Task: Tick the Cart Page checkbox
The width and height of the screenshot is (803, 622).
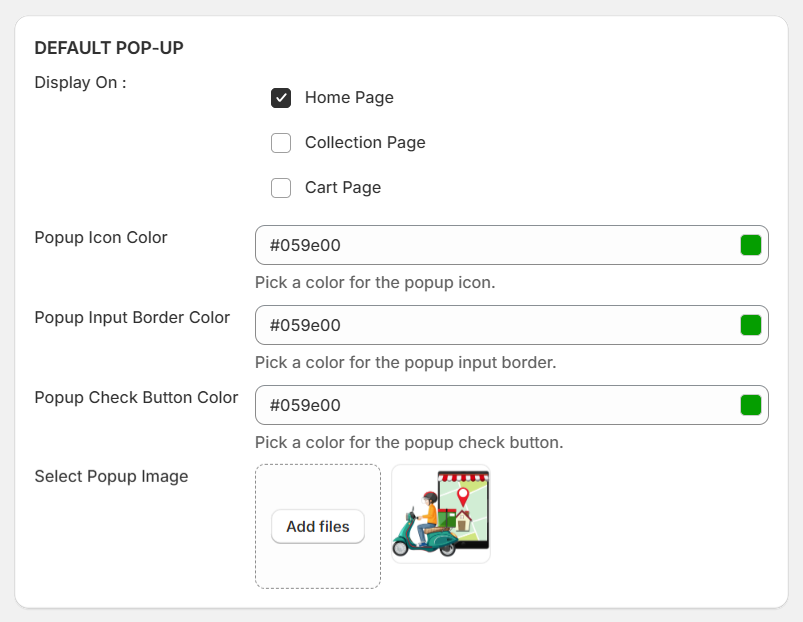Action: [x=281, y=188]
